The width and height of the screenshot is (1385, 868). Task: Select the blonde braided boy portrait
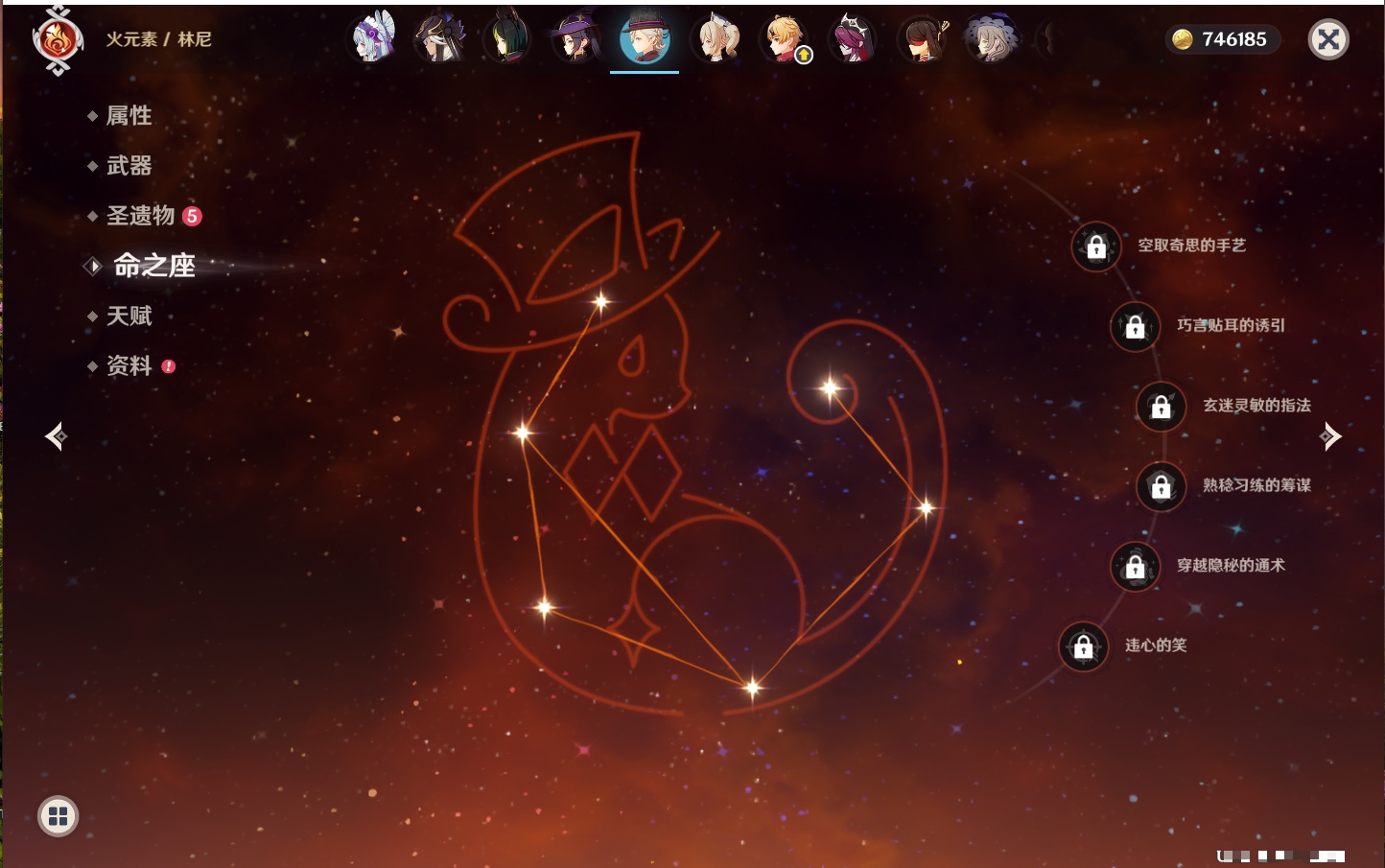click(x=785, y=38)
